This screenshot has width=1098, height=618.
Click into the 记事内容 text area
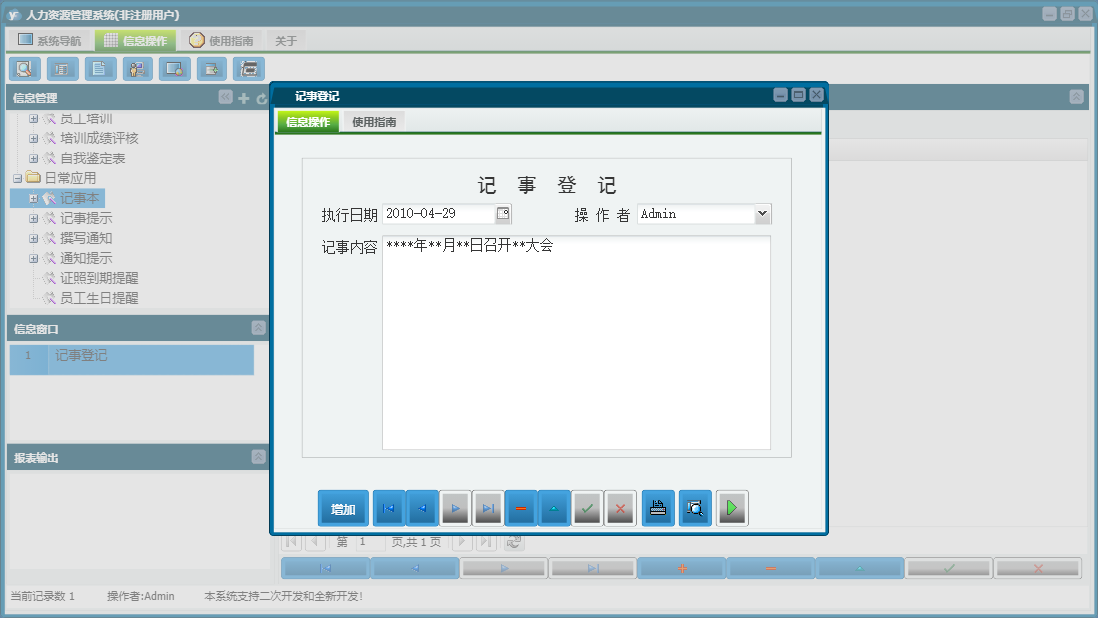point(576,342)
